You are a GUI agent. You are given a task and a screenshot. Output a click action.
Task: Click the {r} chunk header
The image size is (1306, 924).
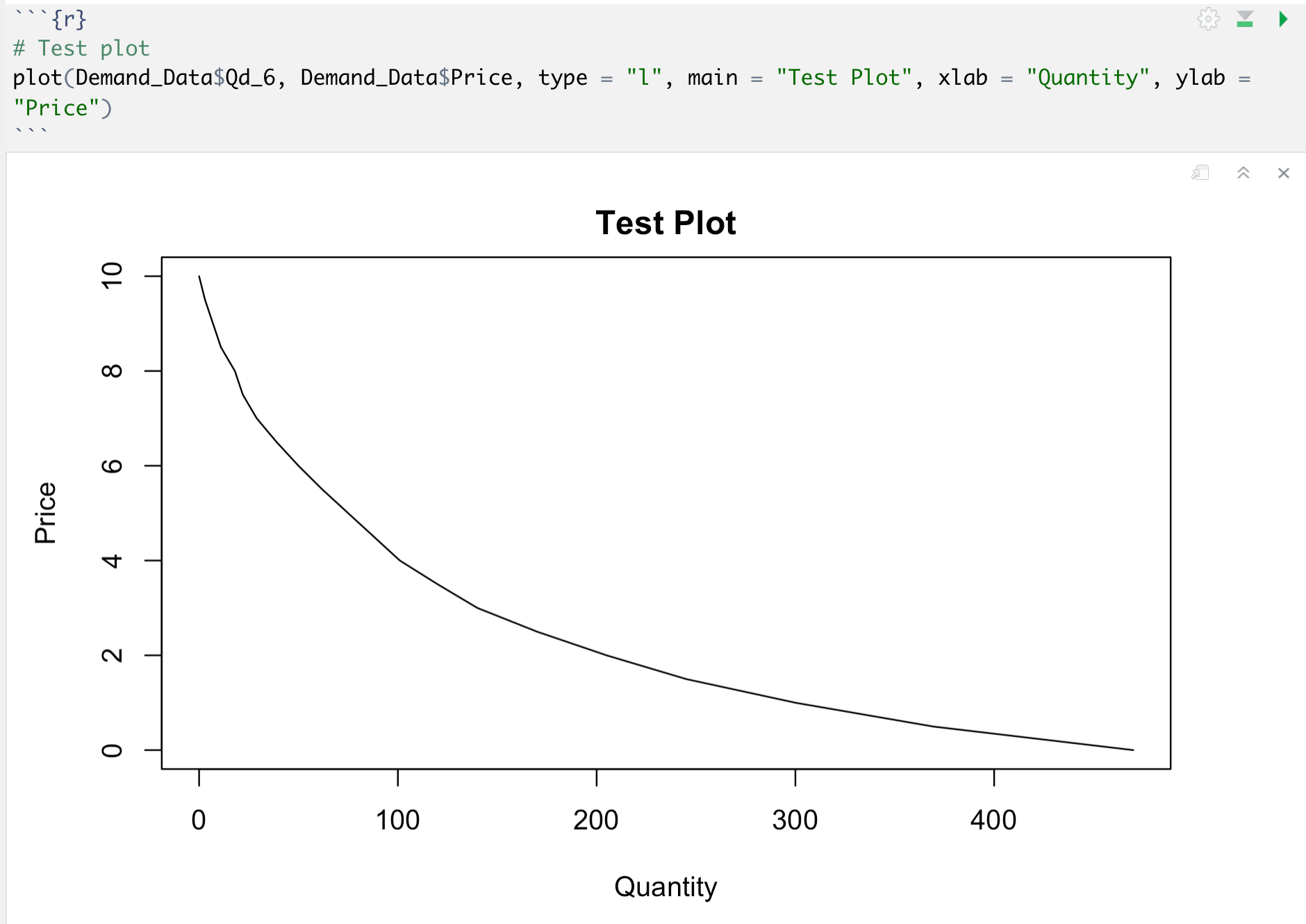pos(69,19)
